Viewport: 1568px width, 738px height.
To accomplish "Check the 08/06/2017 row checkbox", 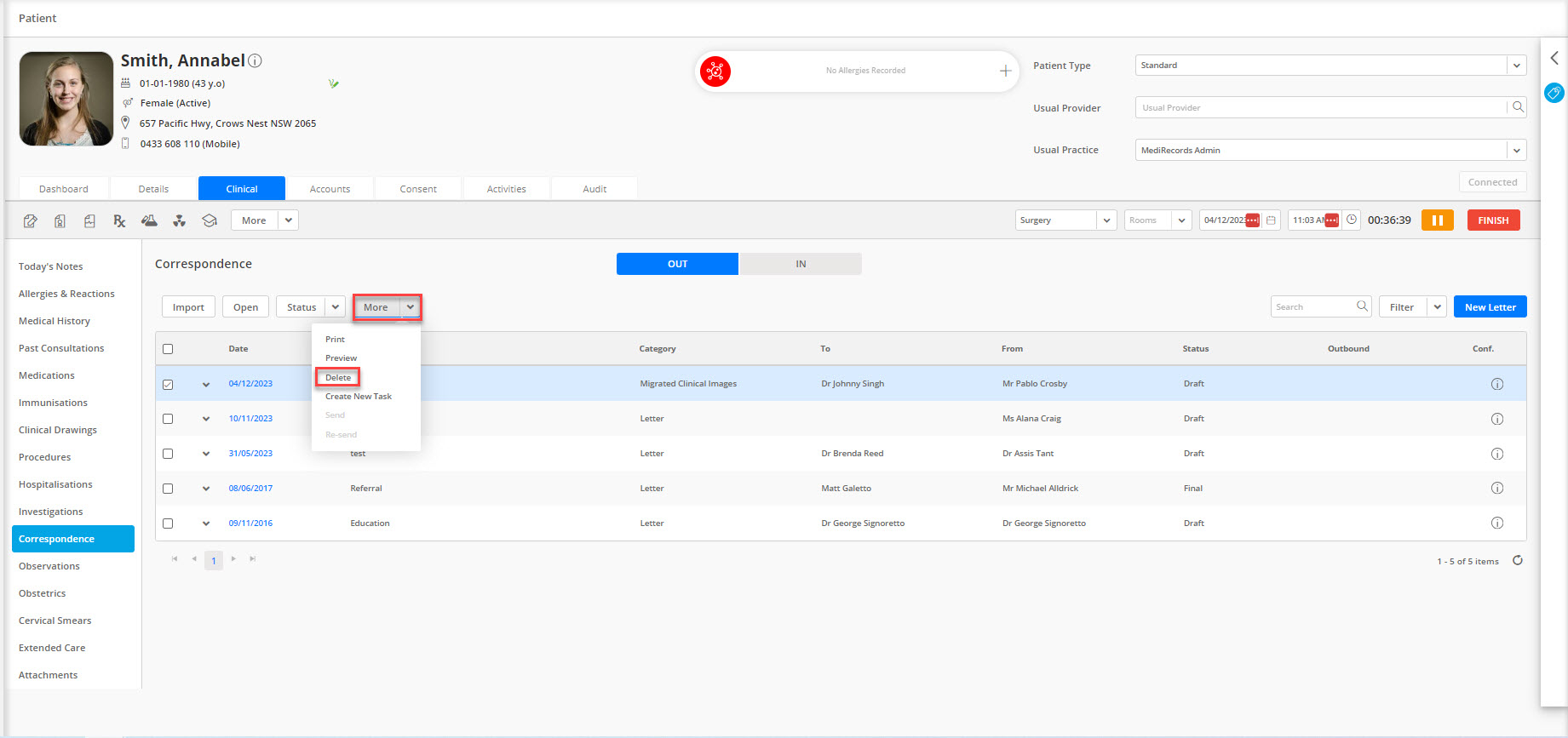I will pos(168,489).
